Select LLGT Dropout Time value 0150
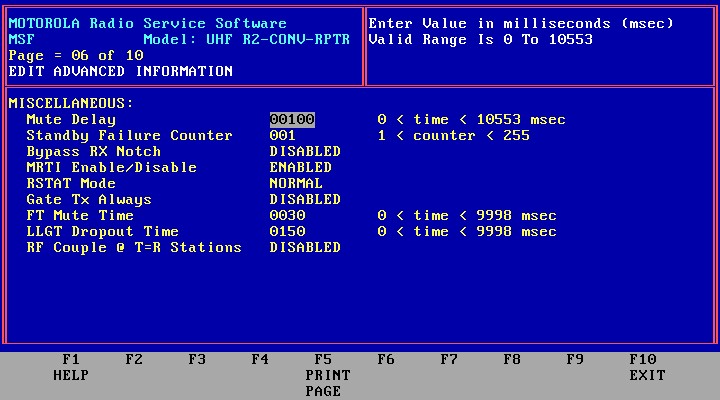This screenshot has width=720, height=400. click(287, 232)
